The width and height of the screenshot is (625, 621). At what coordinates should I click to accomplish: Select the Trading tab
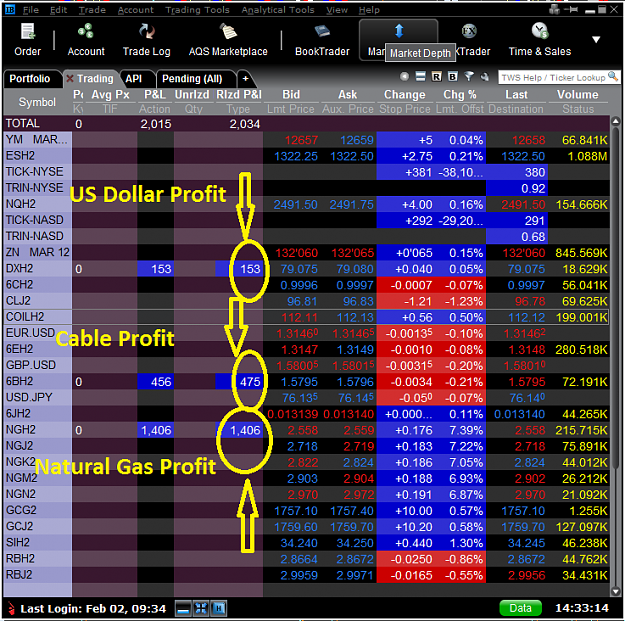pos(95,79)
